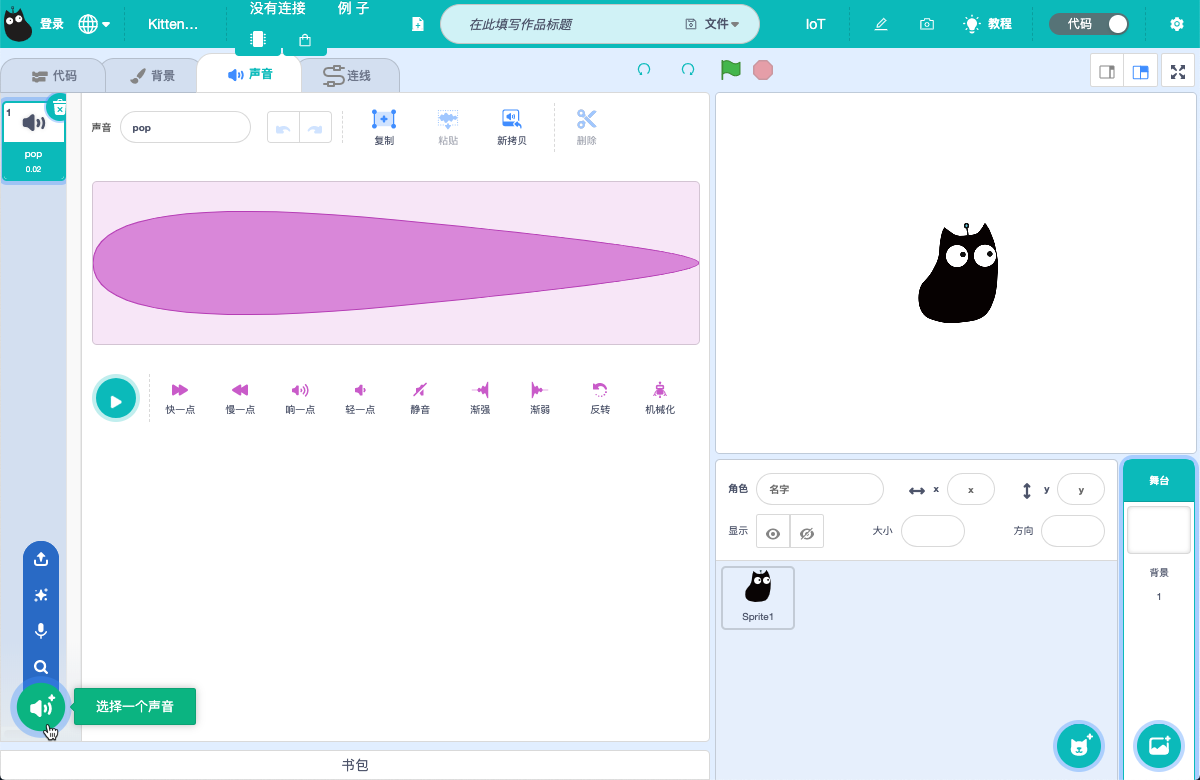
Task: Click the green flag to run
Action: (731, 70)
